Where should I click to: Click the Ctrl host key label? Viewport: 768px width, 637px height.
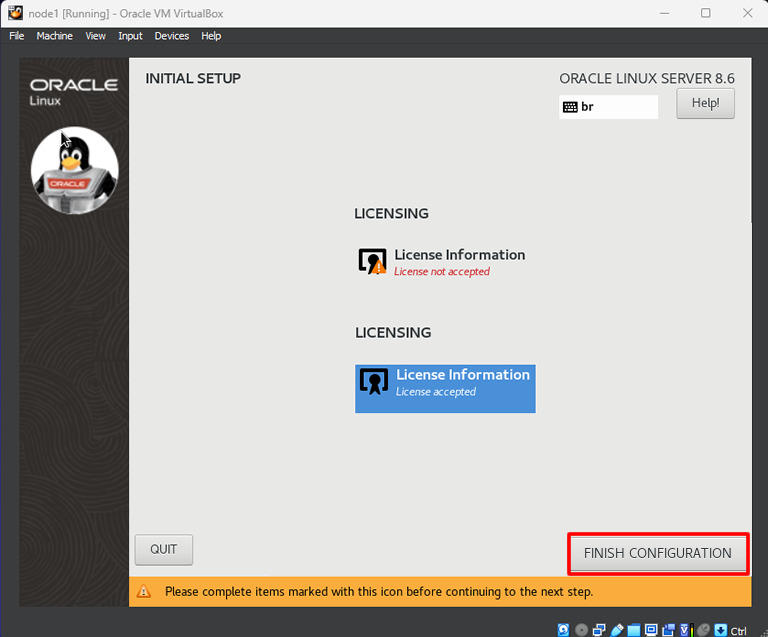[738, 631]
